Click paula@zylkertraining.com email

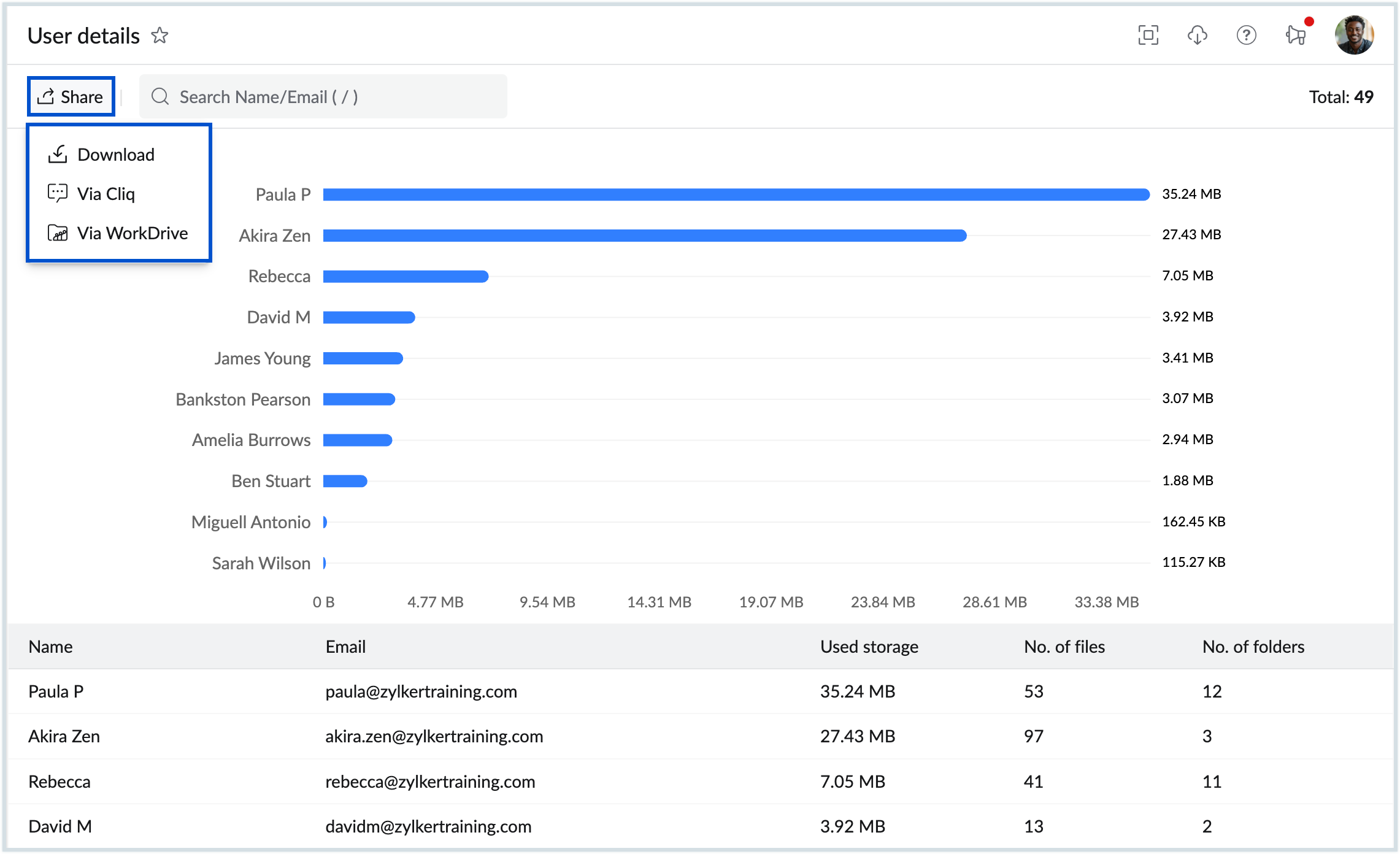[421, 691]
